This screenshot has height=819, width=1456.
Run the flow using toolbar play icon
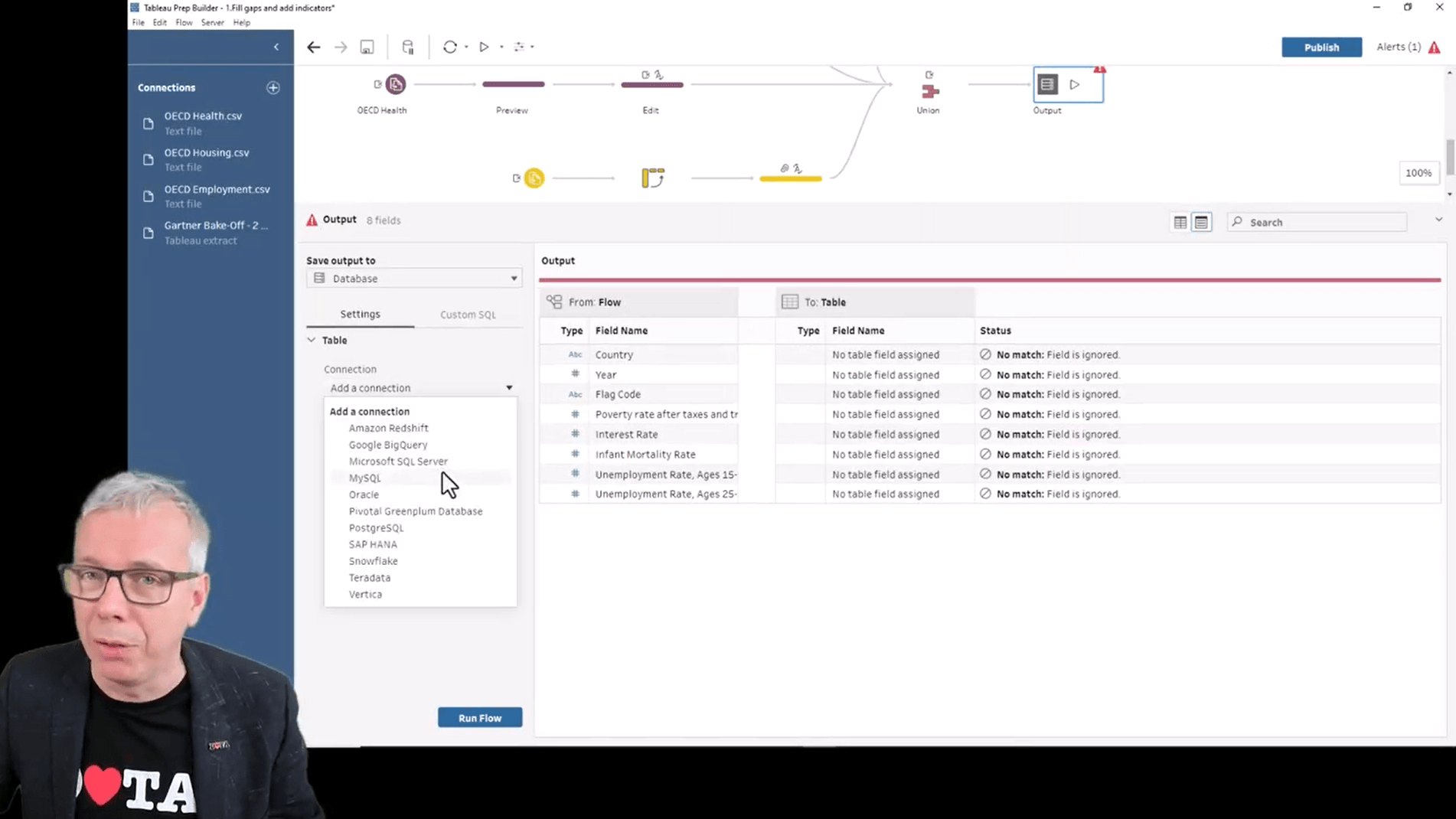tap(484, 47)
